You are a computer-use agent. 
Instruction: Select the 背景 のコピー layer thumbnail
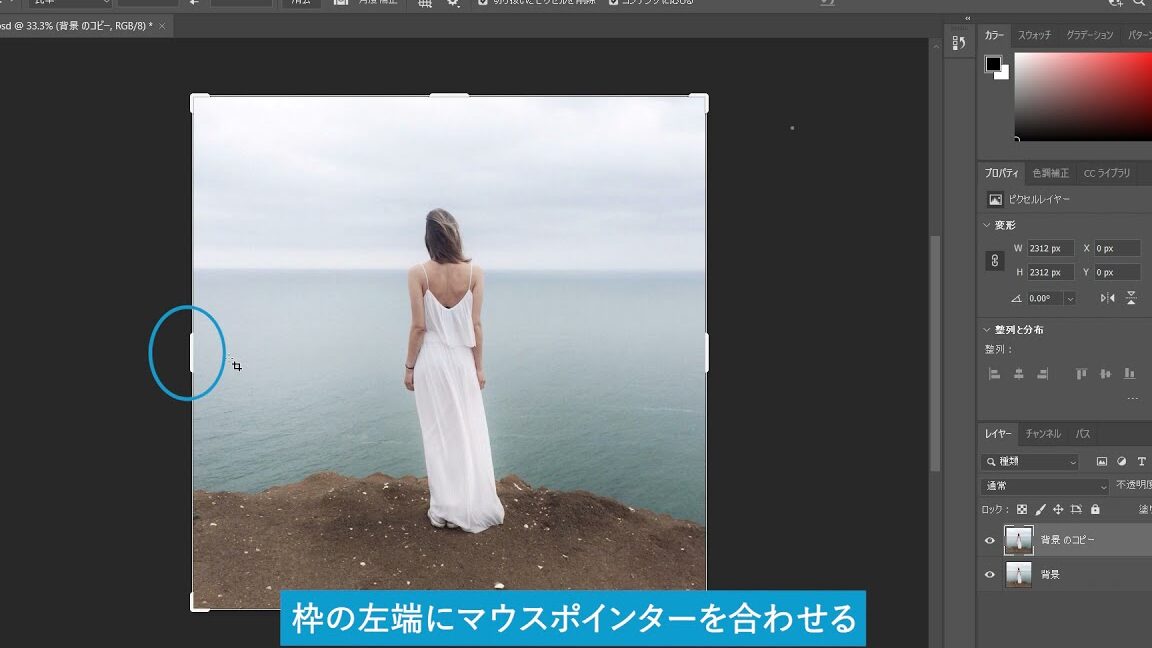[1018, 540]
